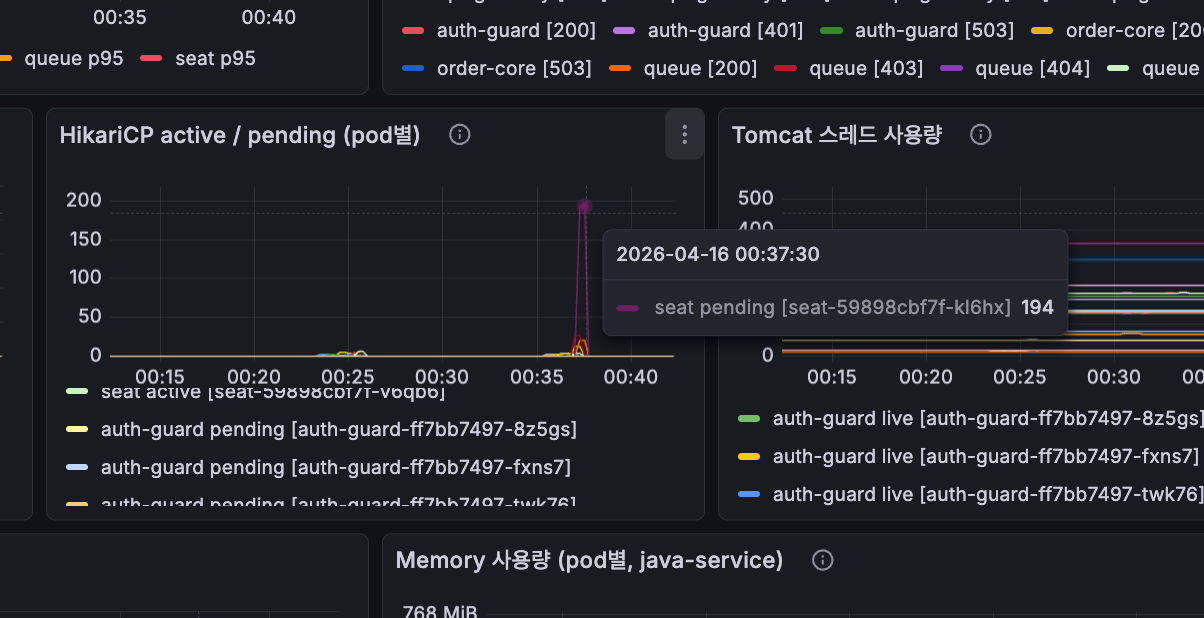Click the info icon on HikariCP panel
The width and height of the screenshot is (1204, 618).
point(459,134)
